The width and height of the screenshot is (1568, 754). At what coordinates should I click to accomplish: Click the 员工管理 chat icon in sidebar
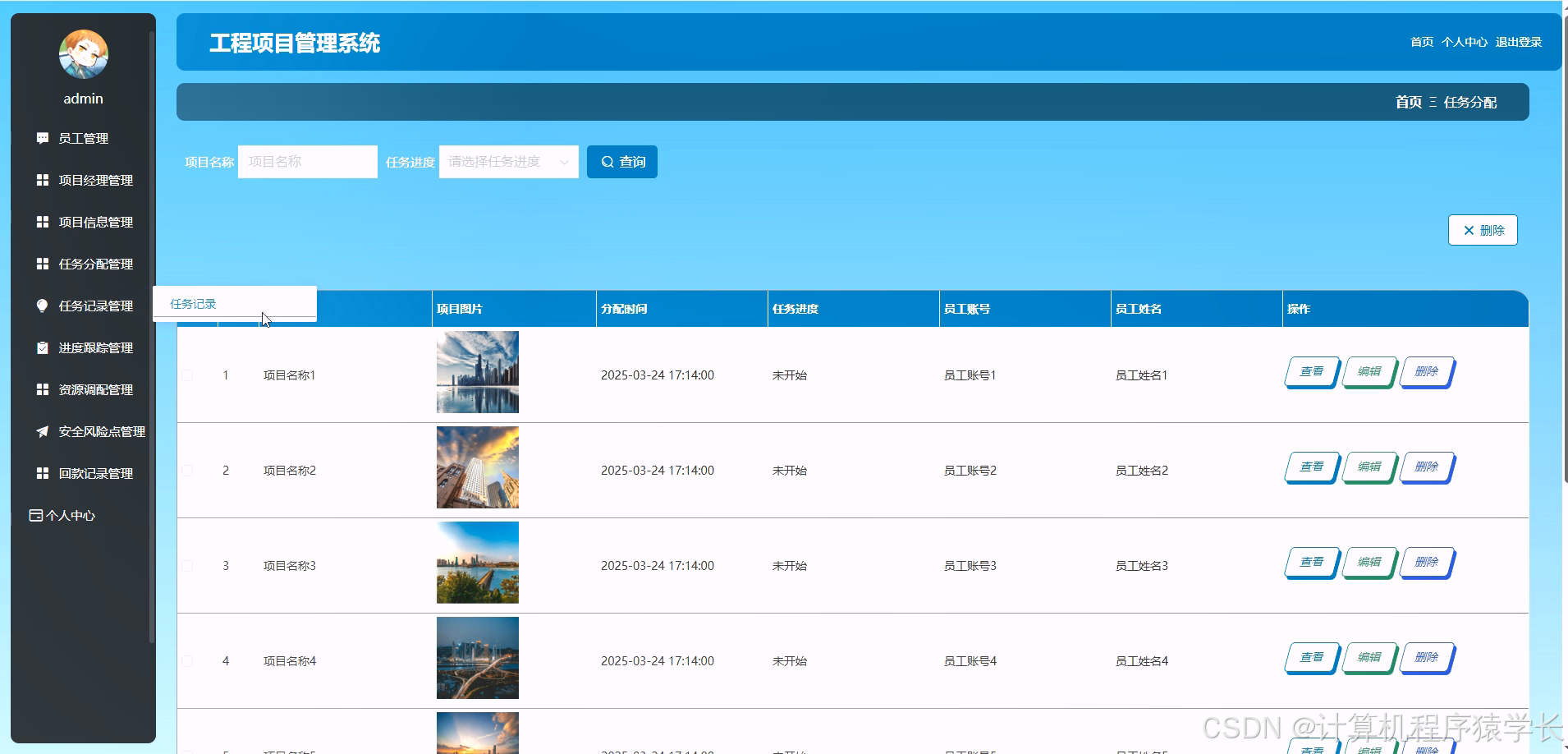(43, 138)
